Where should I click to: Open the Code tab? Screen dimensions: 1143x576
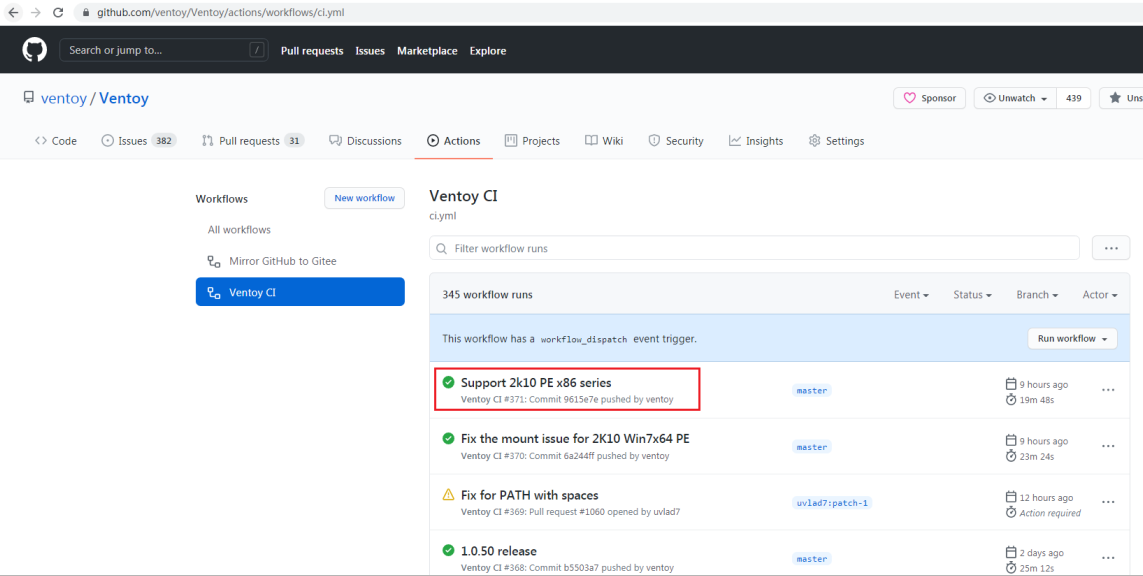click(x=55, y=141)
